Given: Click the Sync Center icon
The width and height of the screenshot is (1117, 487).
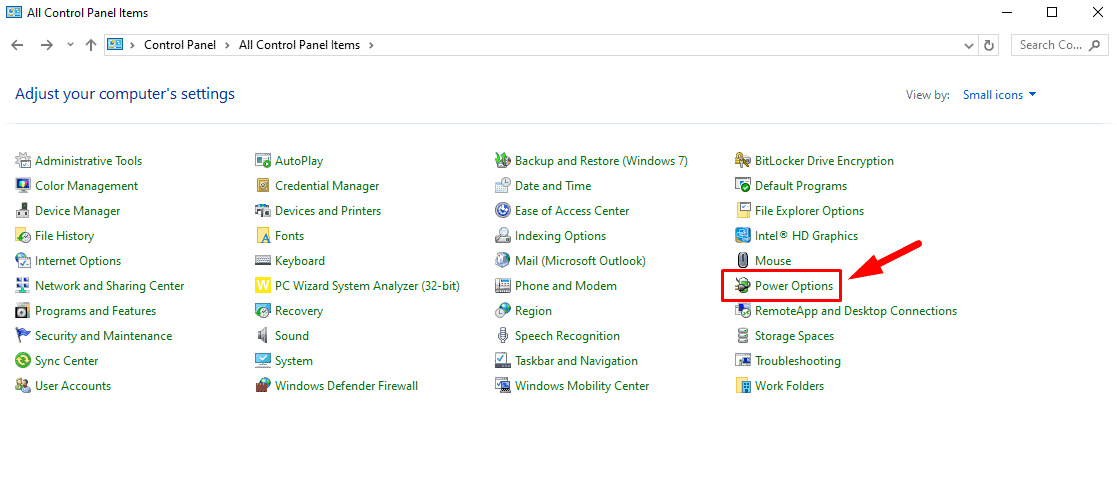Looking at the screenshot, I should (x=23, y=361).
